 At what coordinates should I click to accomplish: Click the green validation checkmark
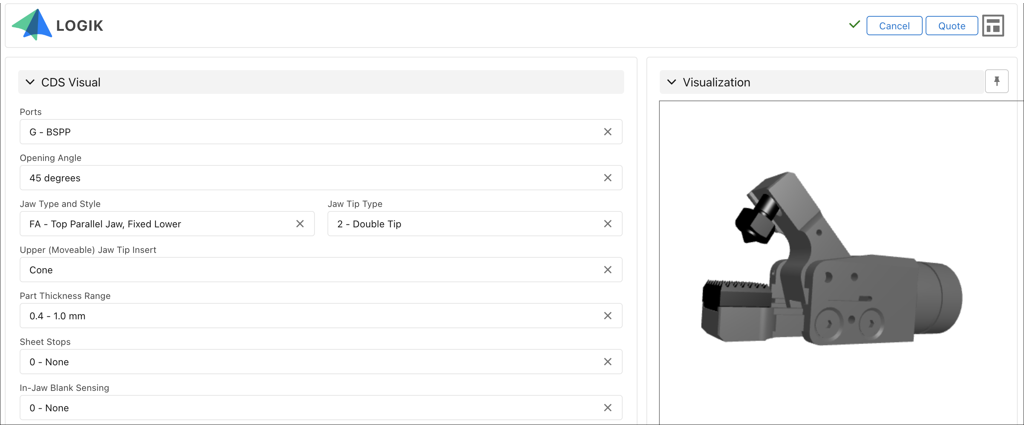coord(854,25)
